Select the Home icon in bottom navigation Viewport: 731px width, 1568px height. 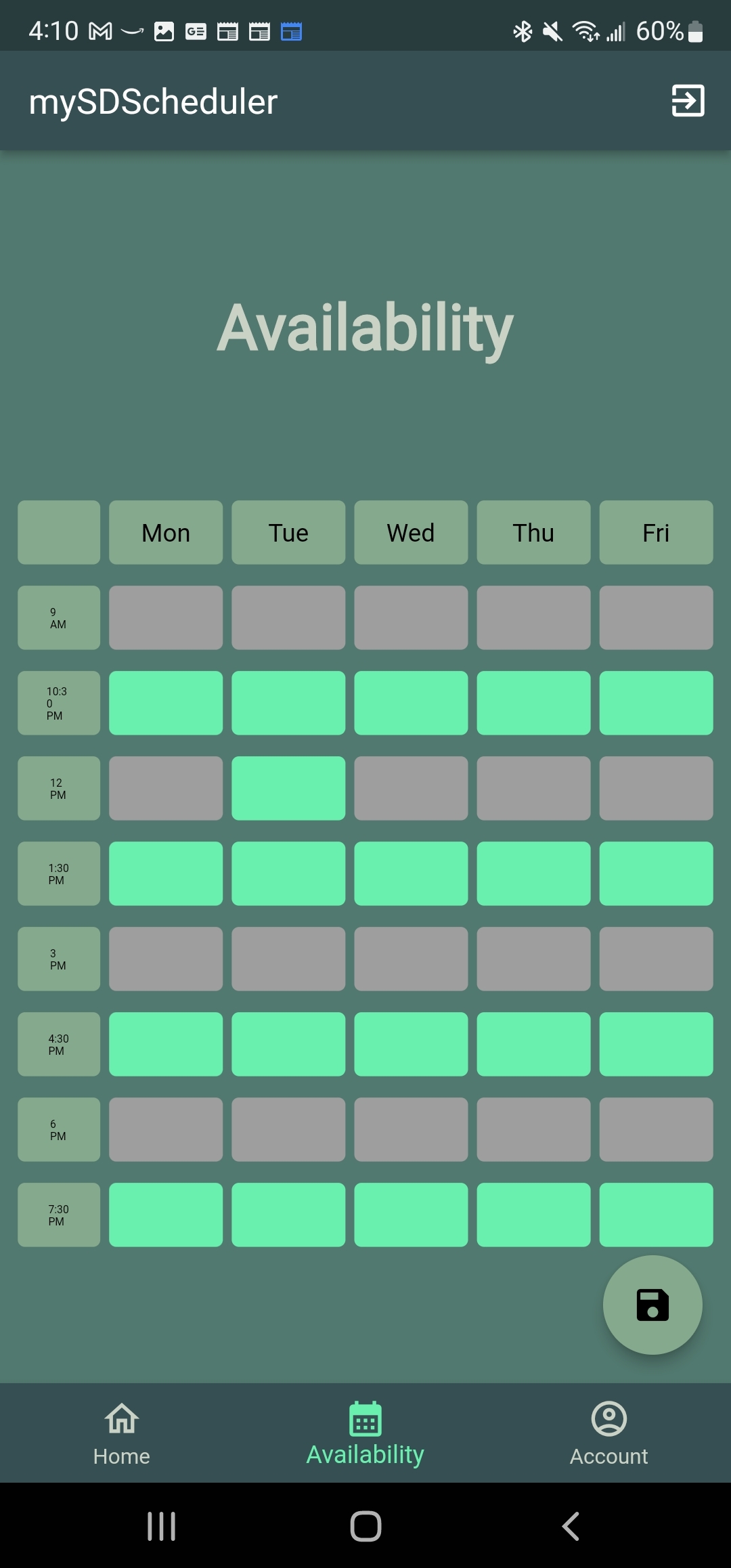coord(120,1418)
